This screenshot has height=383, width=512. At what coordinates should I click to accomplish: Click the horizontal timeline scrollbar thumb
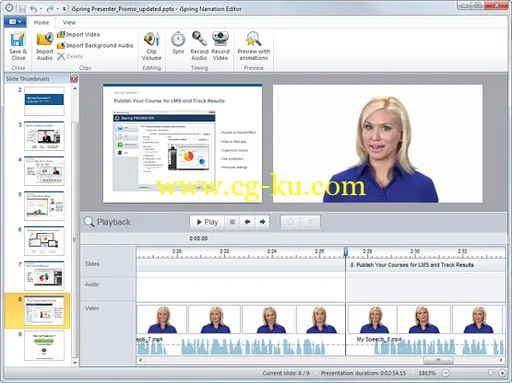(x=438, y=360)
